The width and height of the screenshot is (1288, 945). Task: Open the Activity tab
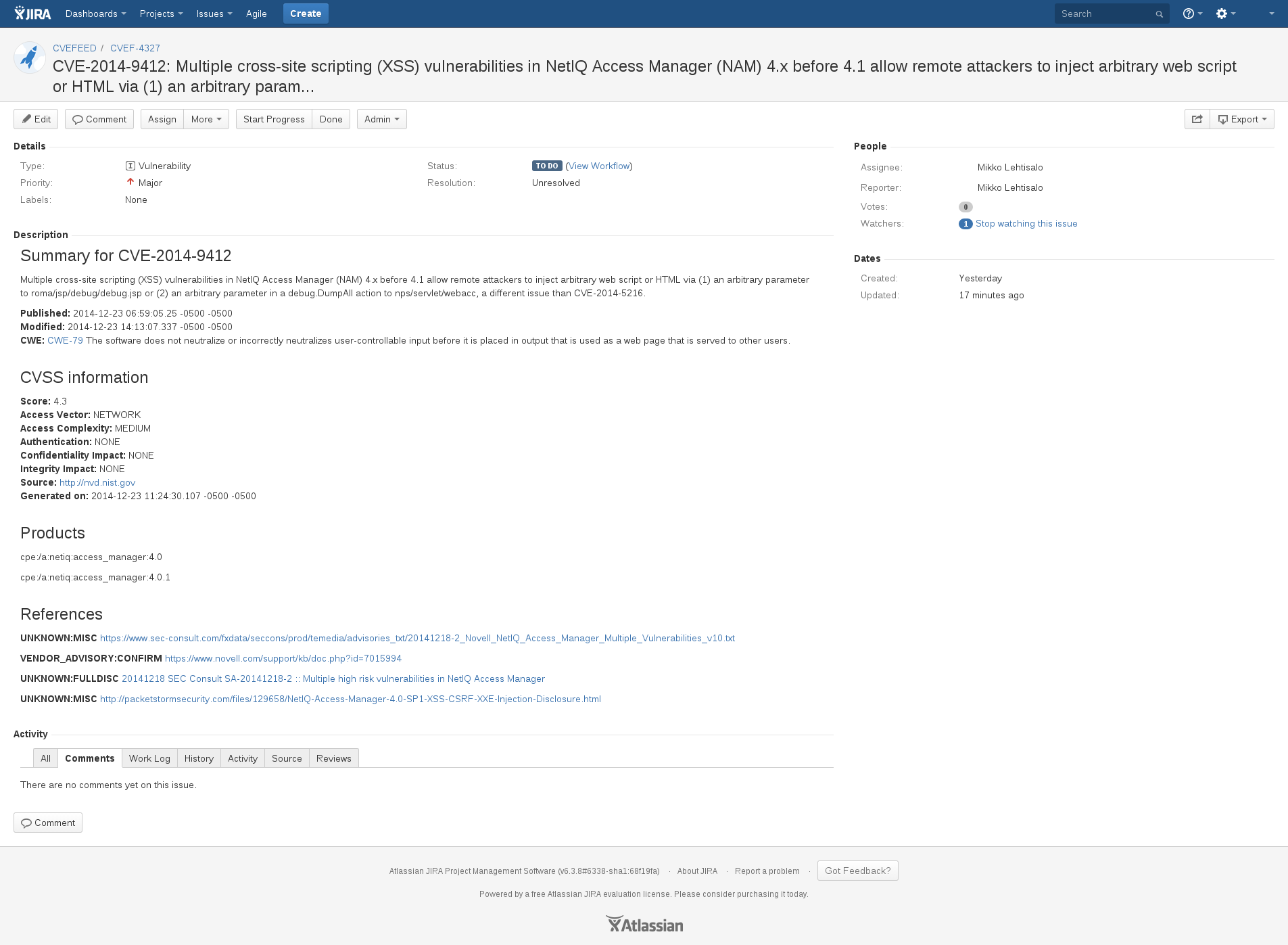point(243,758)
